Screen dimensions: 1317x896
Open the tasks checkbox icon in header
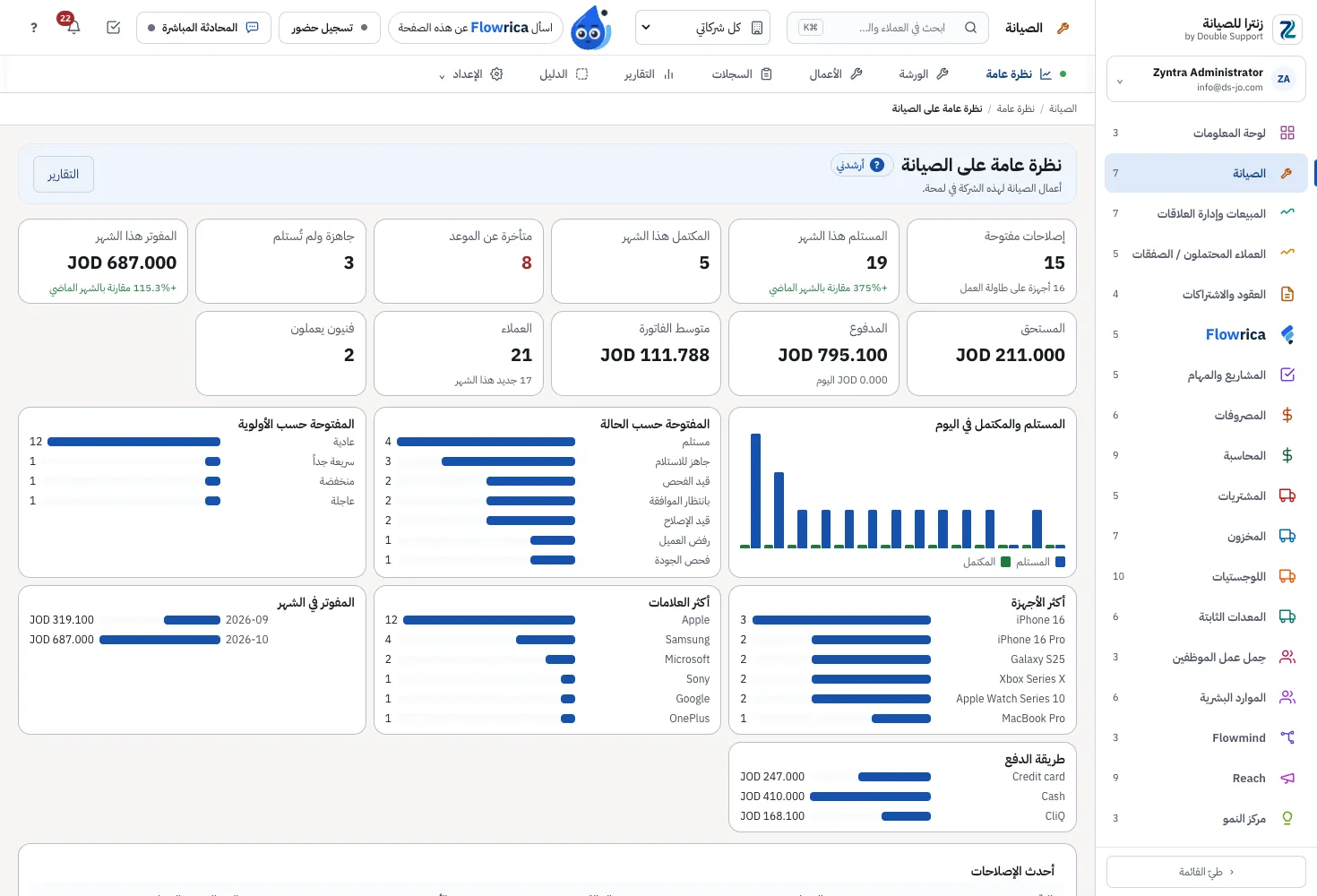[x=113, y=28]
